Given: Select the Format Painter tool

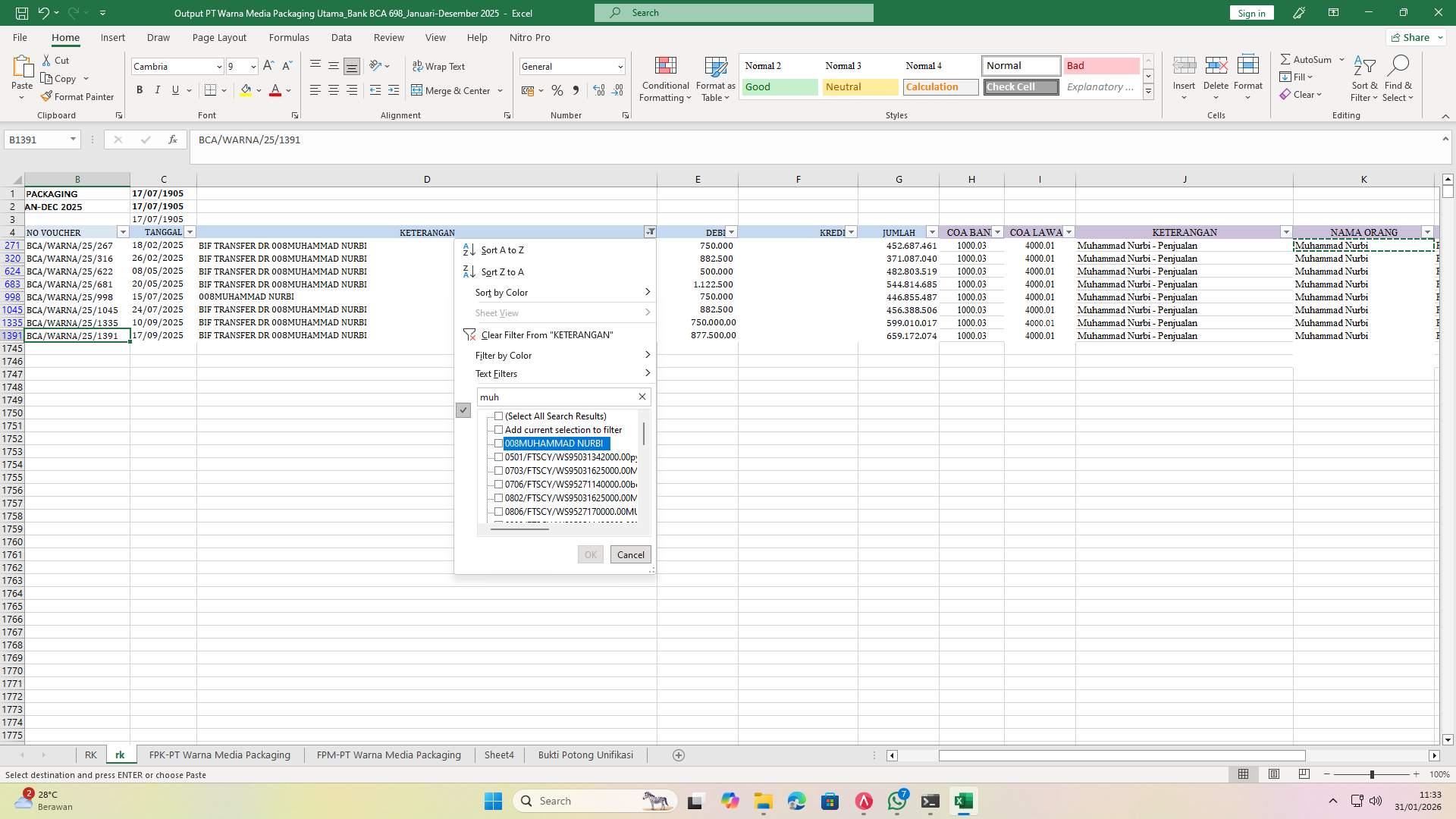Looking at the screenshot, I should [x=78, y=96].
